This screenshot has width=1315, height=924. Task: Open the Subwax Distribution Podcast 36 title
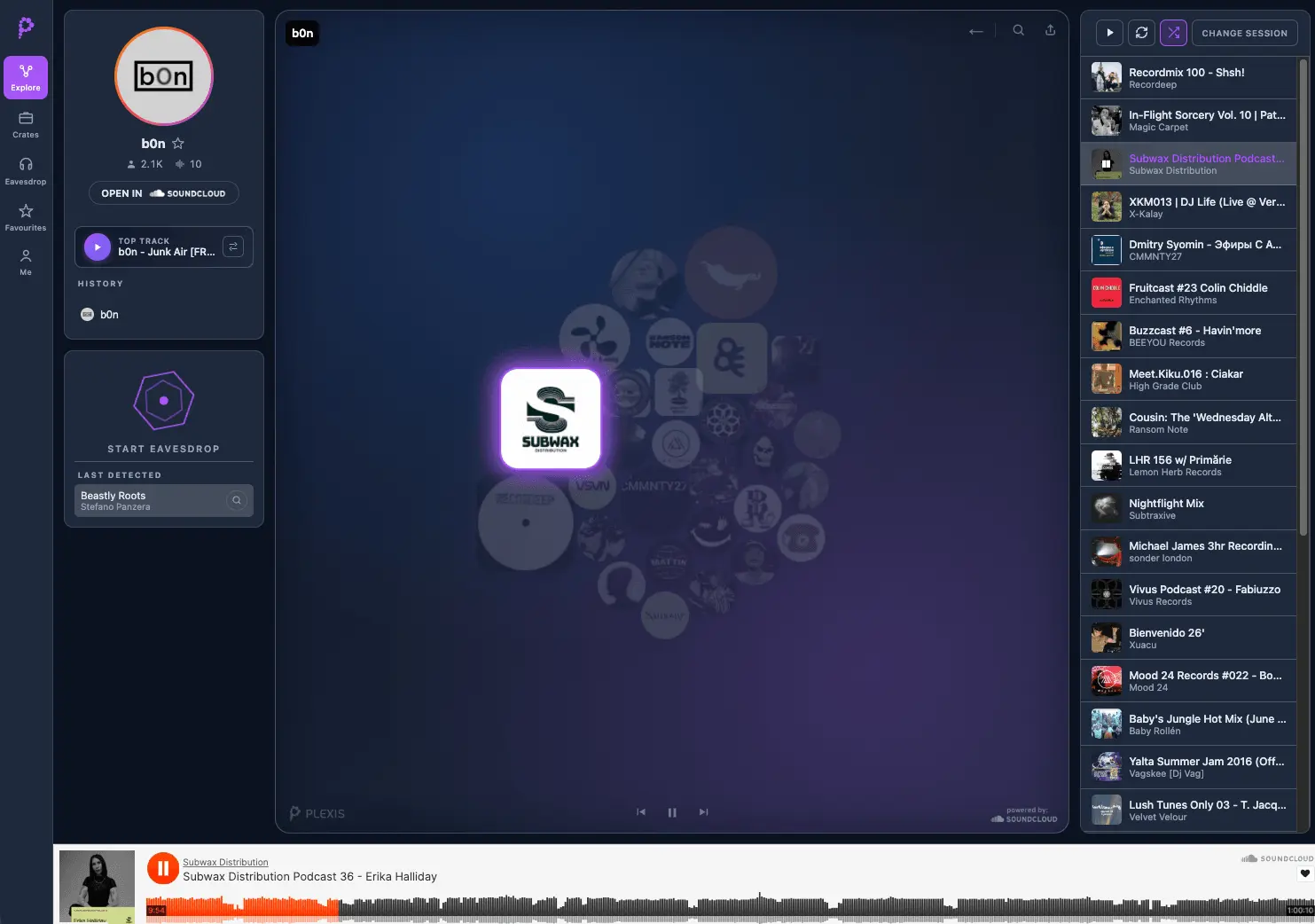(x=310, y=877)
